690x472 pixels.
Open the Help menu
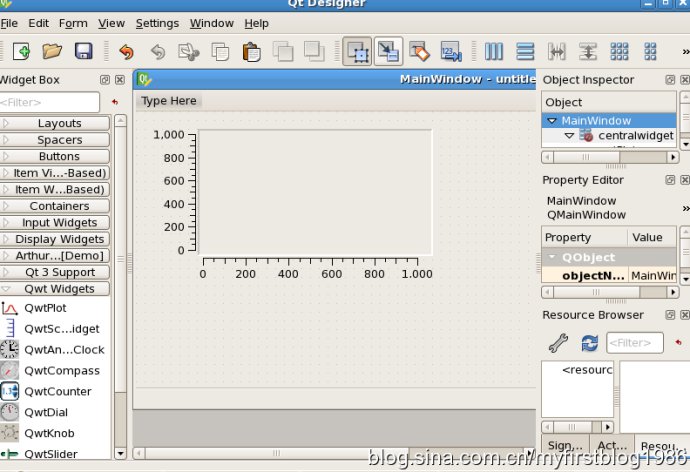[257, 23]
